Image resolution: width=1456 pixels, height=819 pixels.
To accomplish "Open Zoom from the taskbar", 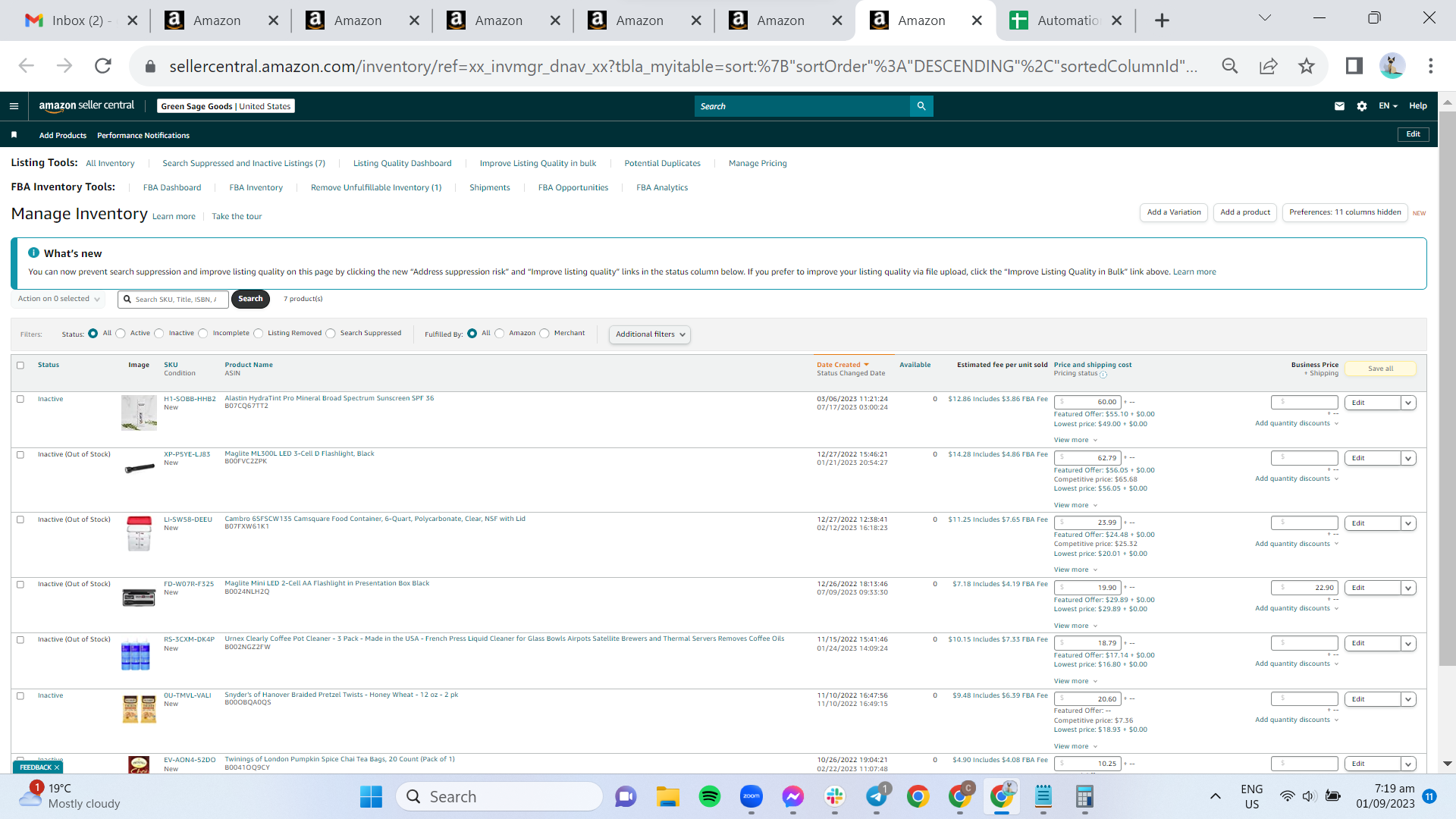I will (752, 796).
